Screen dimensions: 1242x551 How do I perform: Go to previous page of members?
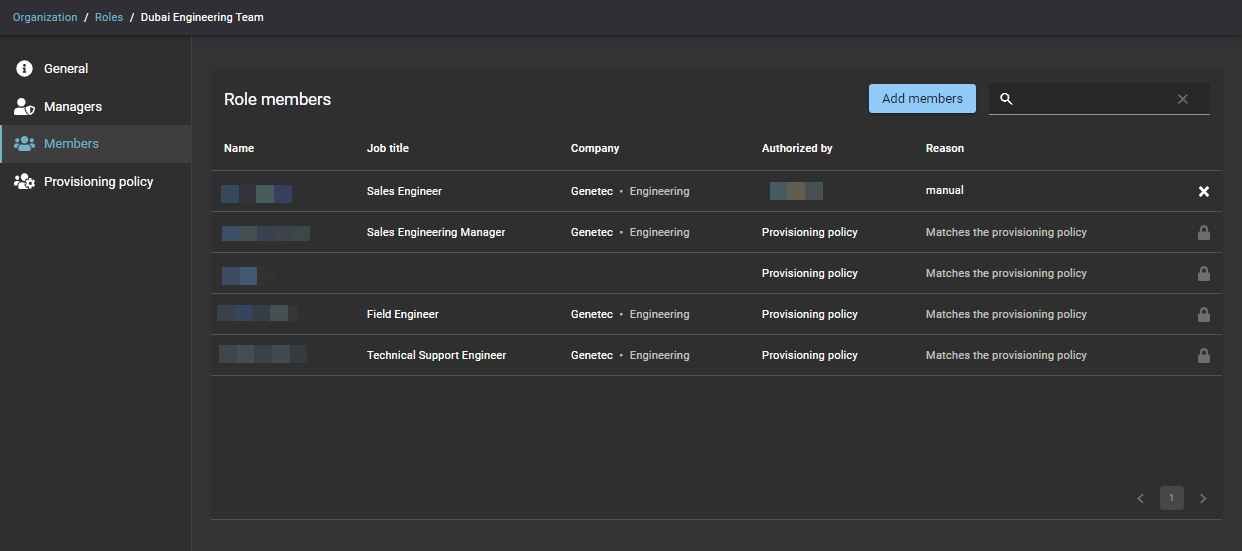click(1141, 498)
